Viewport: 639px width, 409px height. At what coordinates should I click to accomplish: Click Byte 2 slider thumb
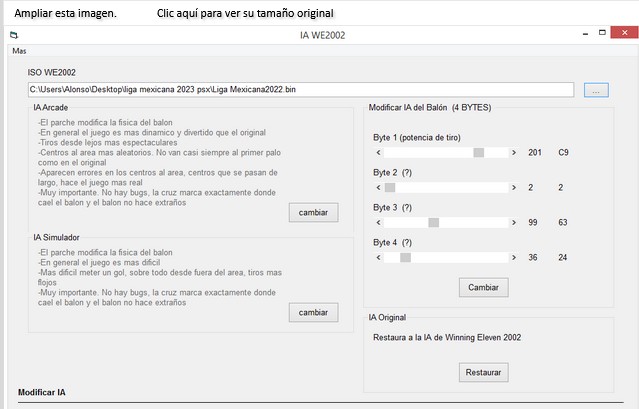(390, 187)
